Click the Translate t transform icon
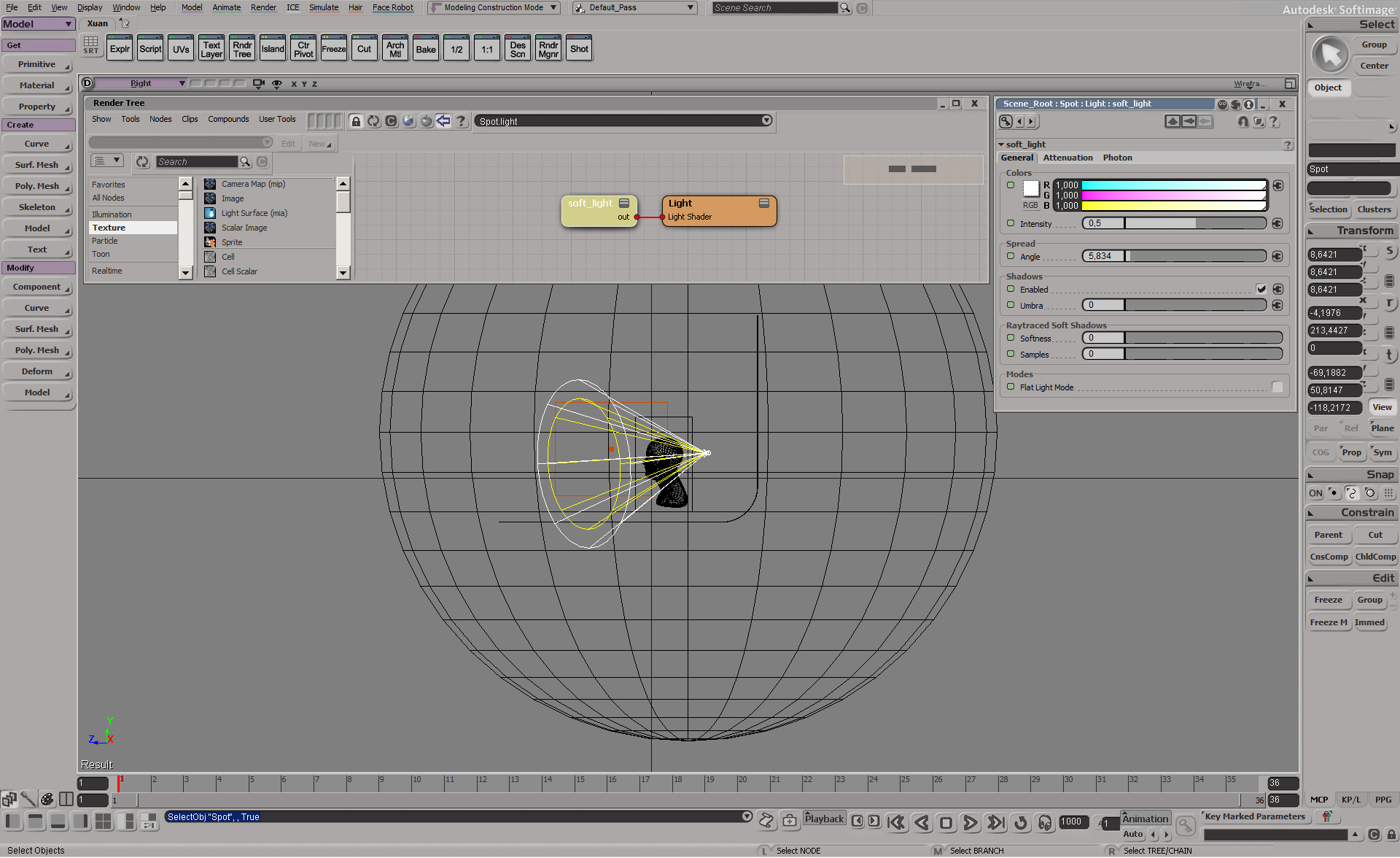Viewport: 1400px width, 858px height. point(1389,355)
